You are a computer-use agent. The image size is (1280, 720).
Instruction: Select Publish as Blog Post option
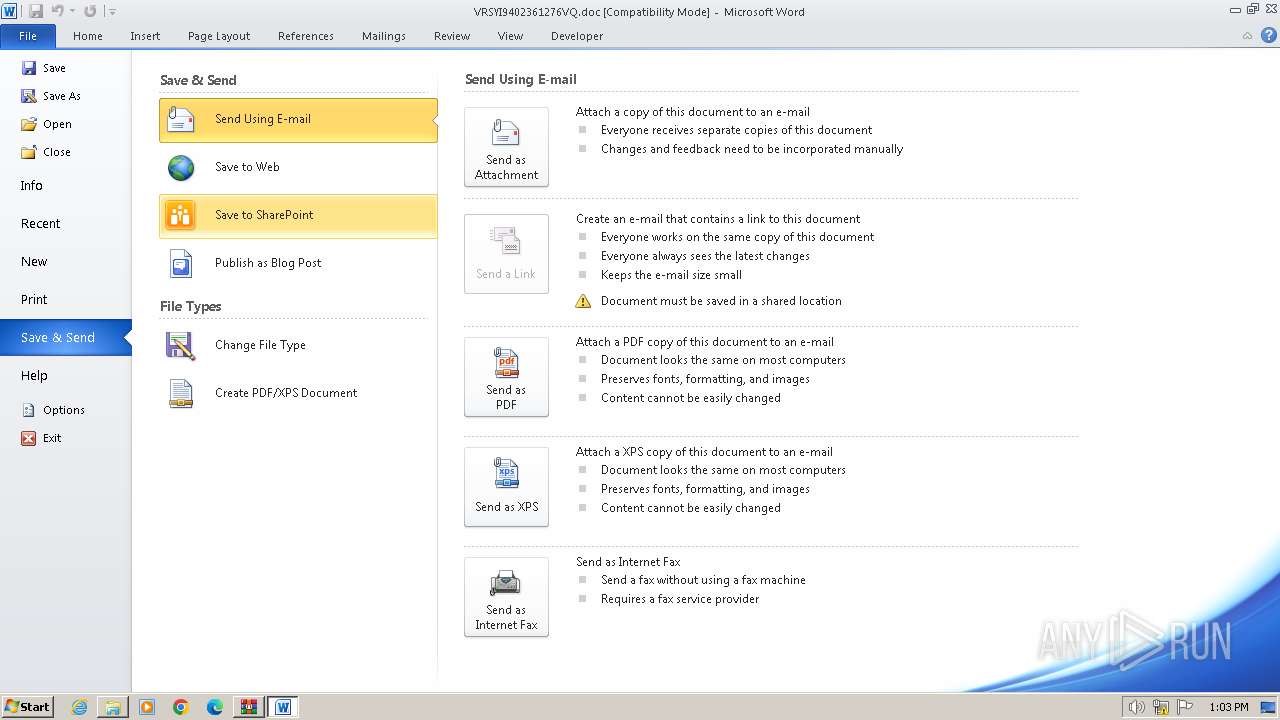pyautogui.click(x=298, y=263)
